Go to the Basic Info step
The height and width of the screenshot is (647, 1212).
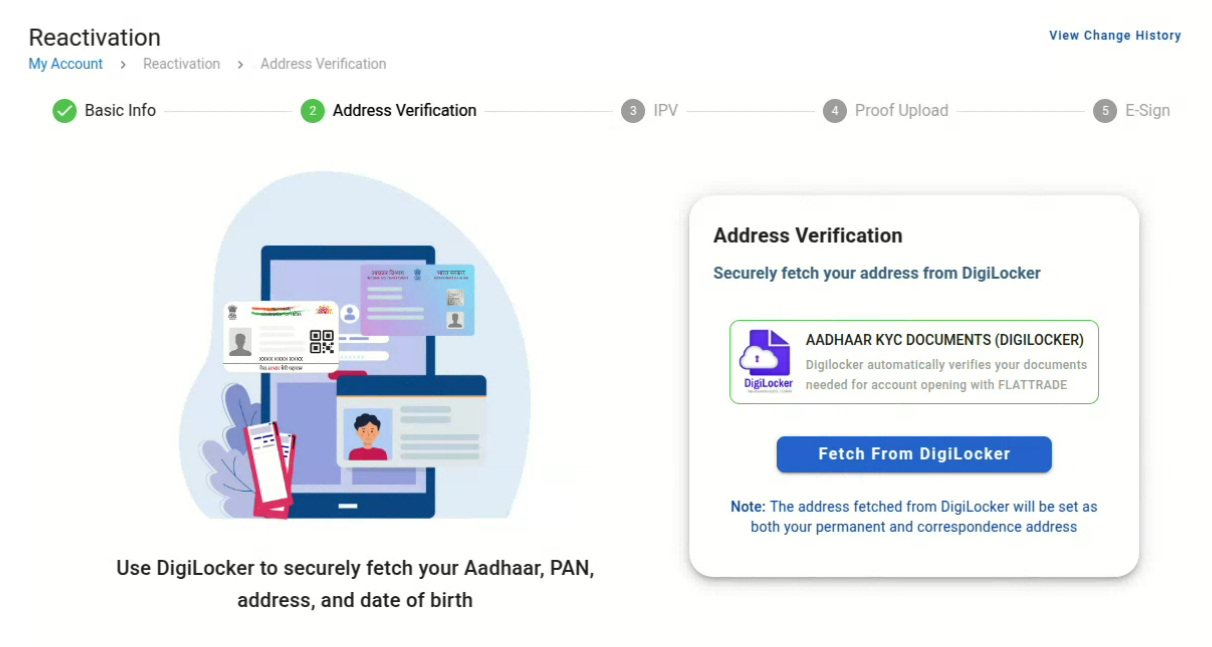[x=120, y=111]
